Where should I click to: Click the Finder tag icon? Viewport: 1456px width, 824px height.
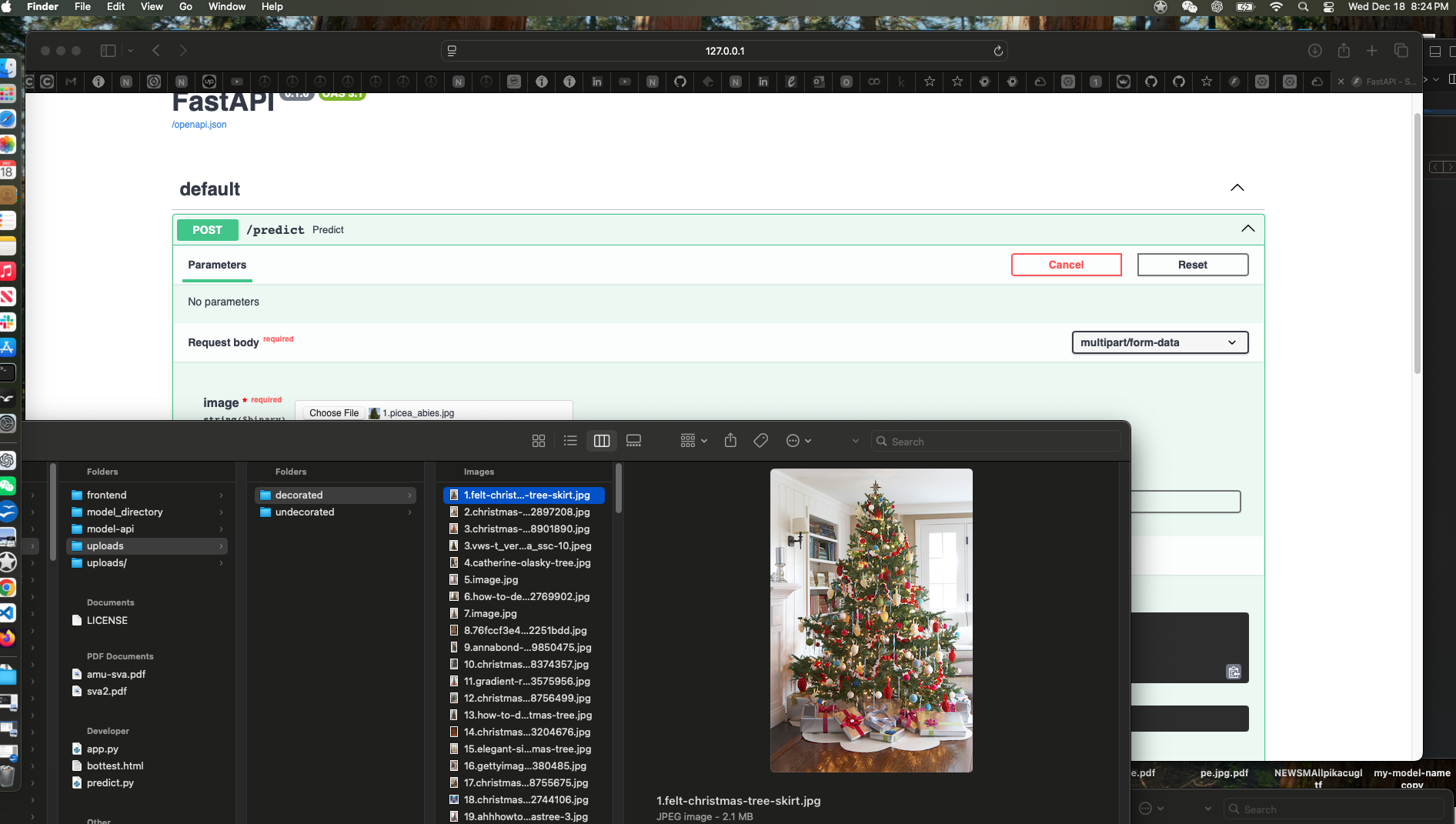click(x=760, y=441)
